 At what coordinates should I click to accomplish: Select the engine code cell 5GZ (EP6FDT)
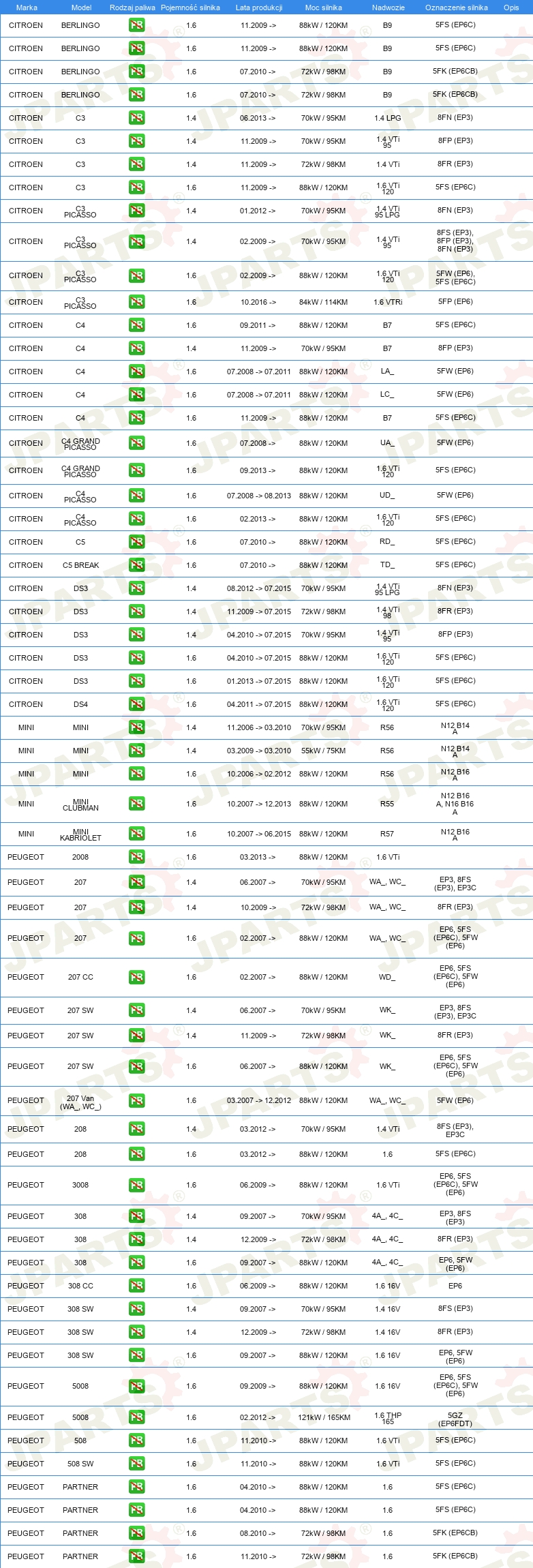tap(455, 1419)
